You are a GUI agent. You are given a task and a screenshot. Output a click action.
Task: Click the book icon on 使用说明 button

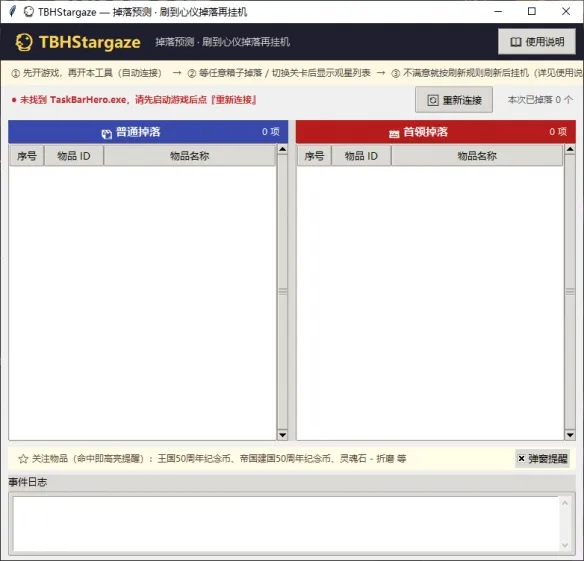tap(515, 42)
